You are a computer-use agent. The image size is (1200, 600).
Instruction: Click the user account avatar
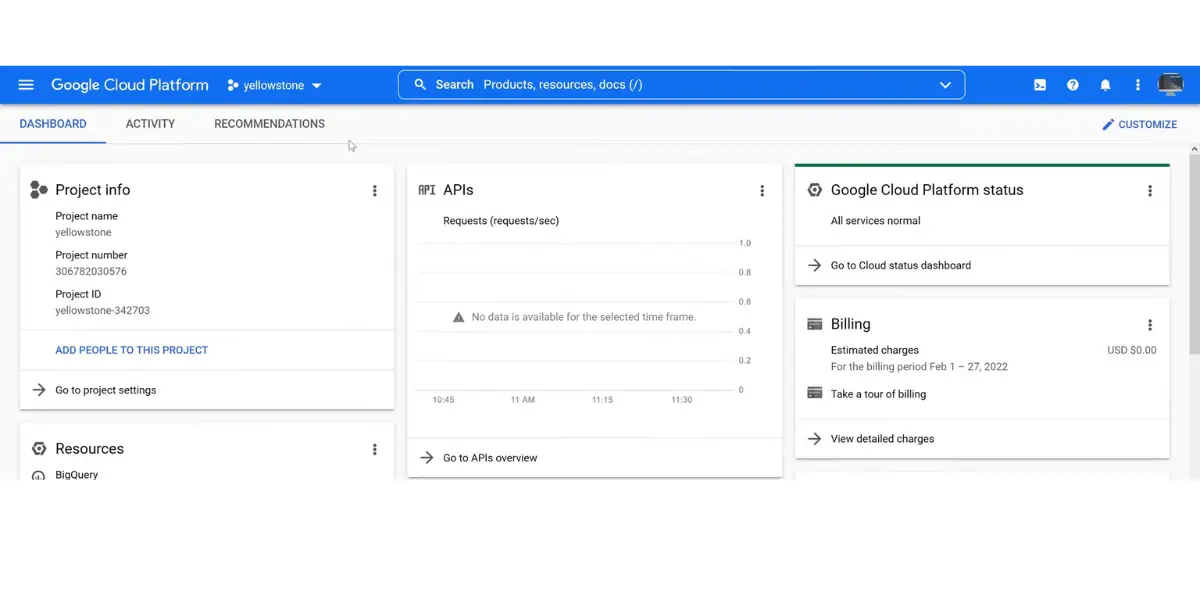1170,85
